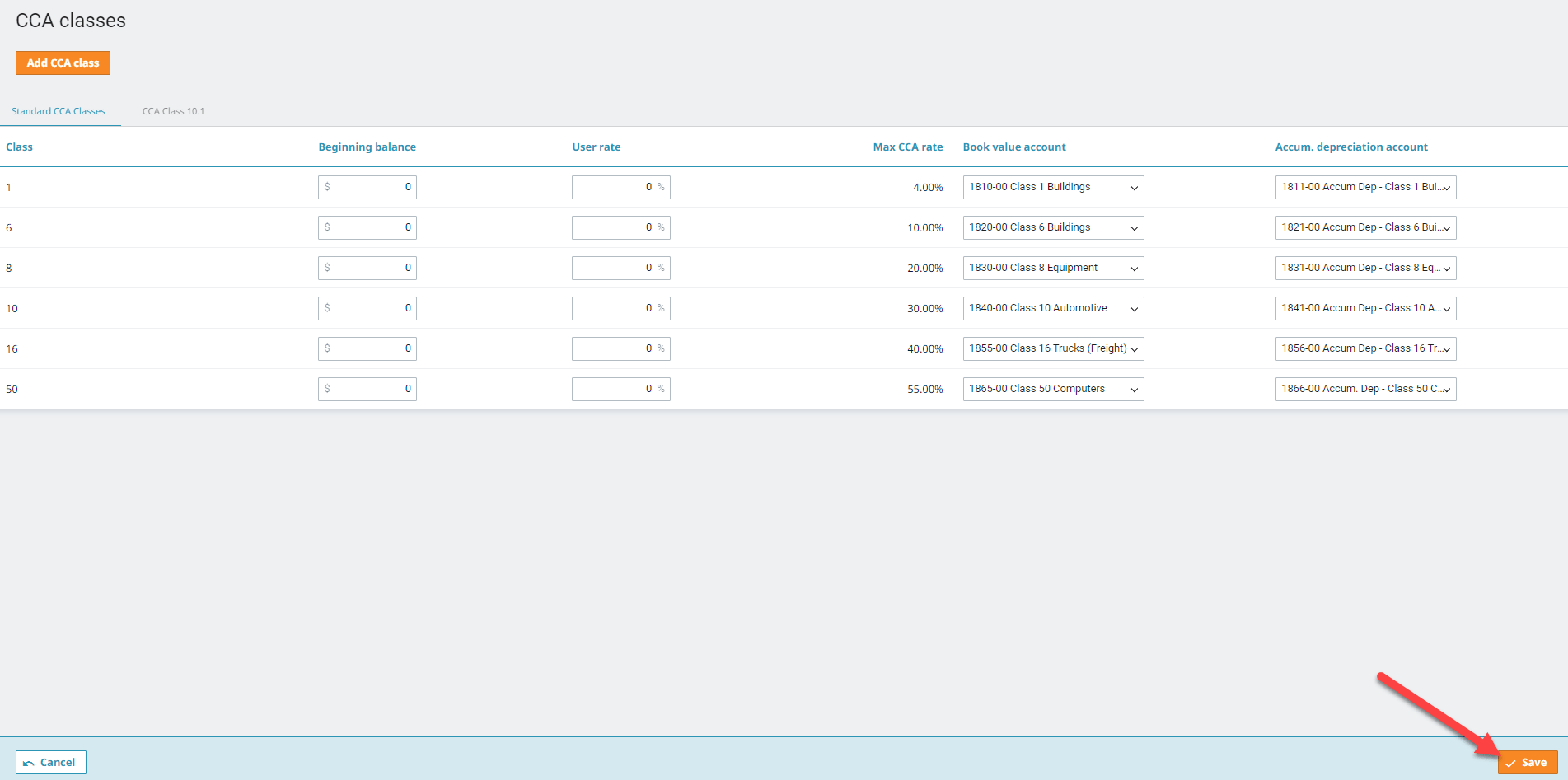The width and height of the screenshot is (1568, 780).
Task: Open the 1855-00 Class 16 Trucks dropdown
Action: [1053, 348]
